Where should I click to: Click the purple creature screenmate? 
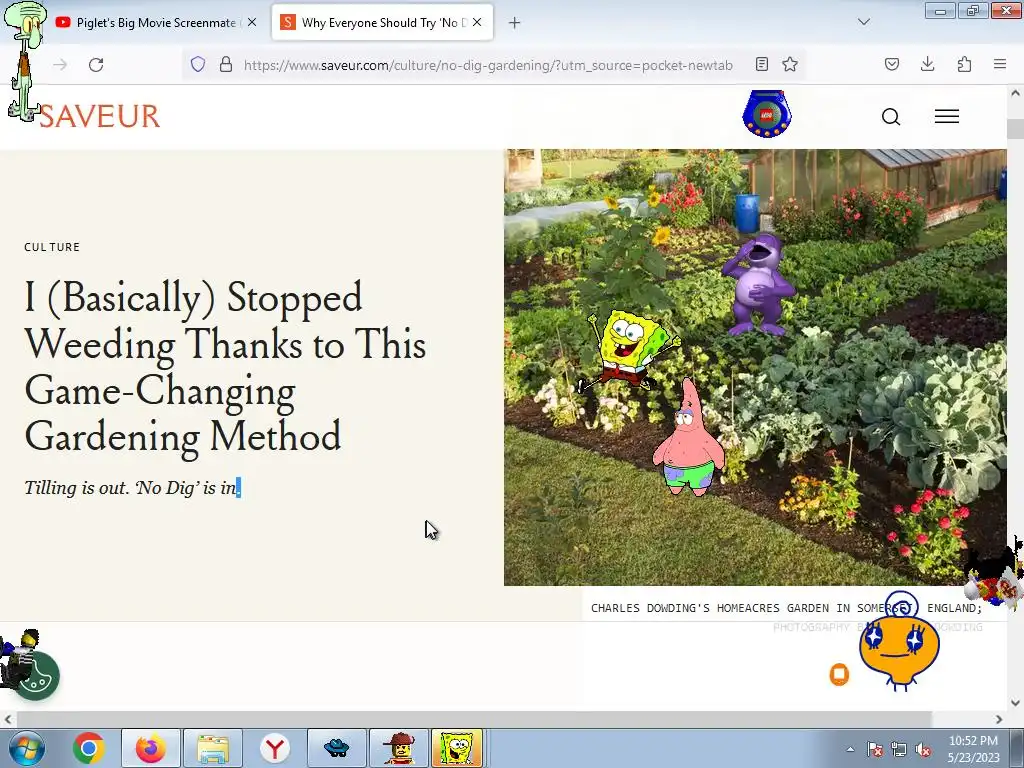[758, 285]
